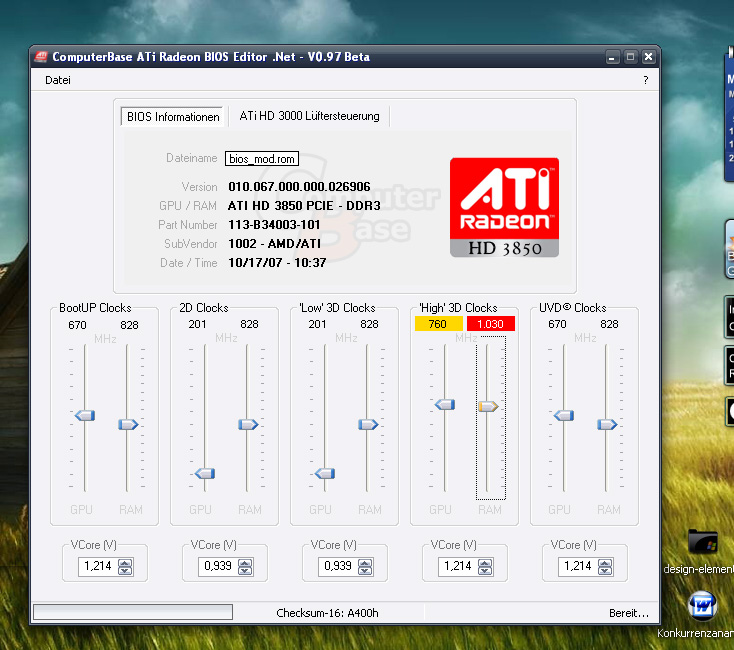Click the Date / Time 10/17/07 - 10:37
The height and width of the screenshot is (650, 734).
(277, 263)
